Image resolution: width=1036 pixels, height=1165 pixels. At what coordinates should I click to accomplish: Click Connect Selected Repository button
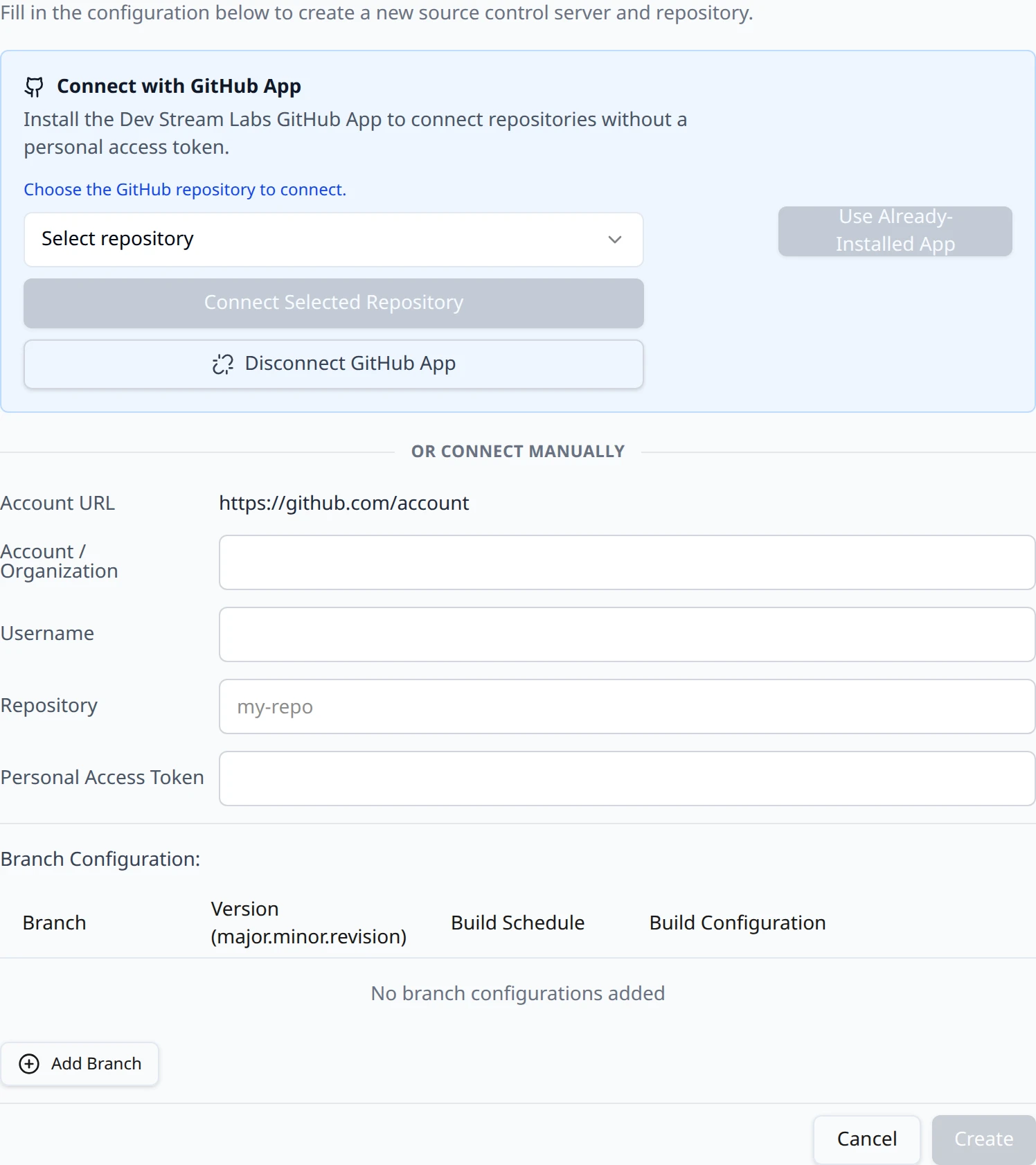click(x=334, y=303)
